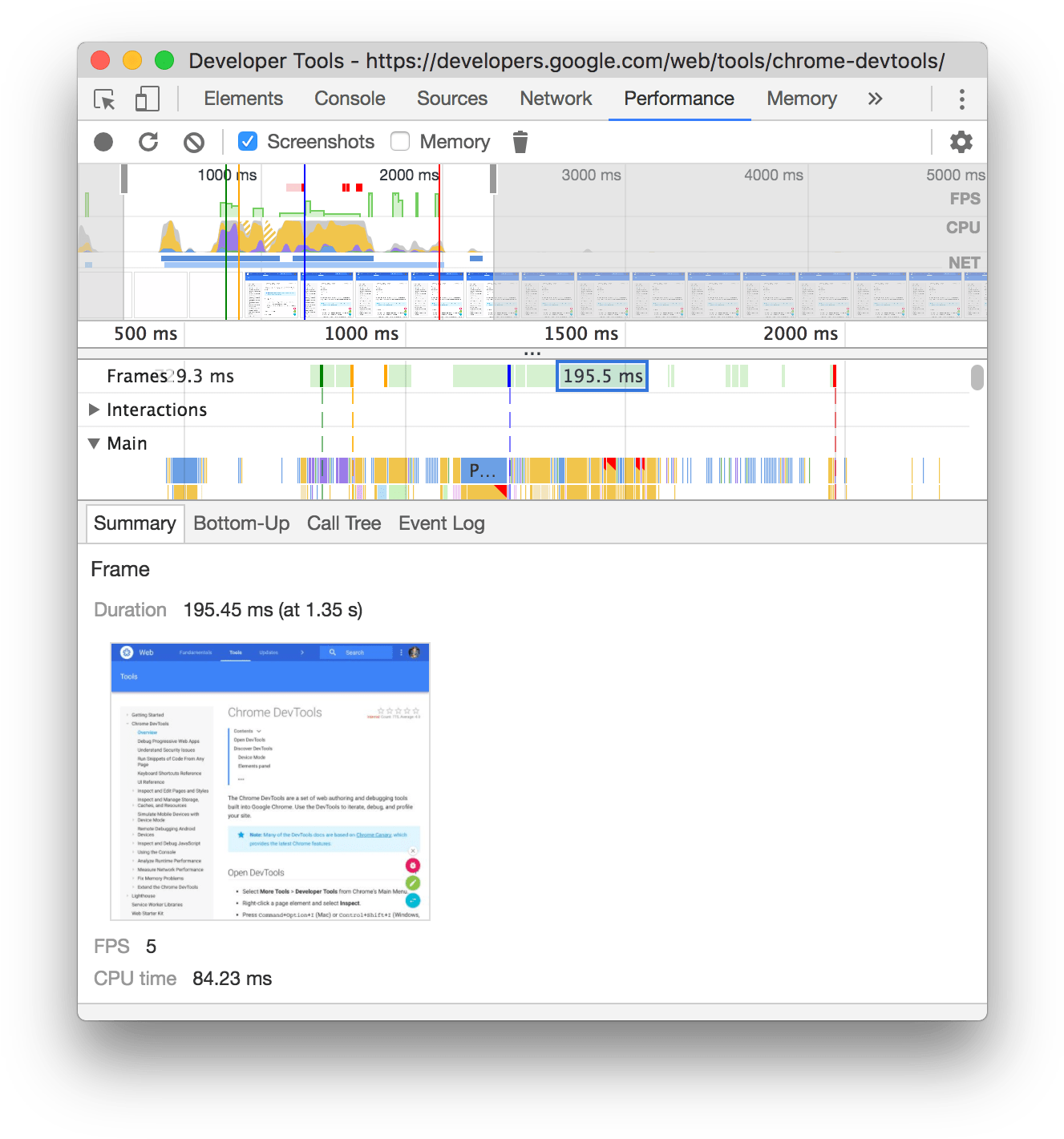
Task: Open the Call Tree tab
Action: pos(344,523)
